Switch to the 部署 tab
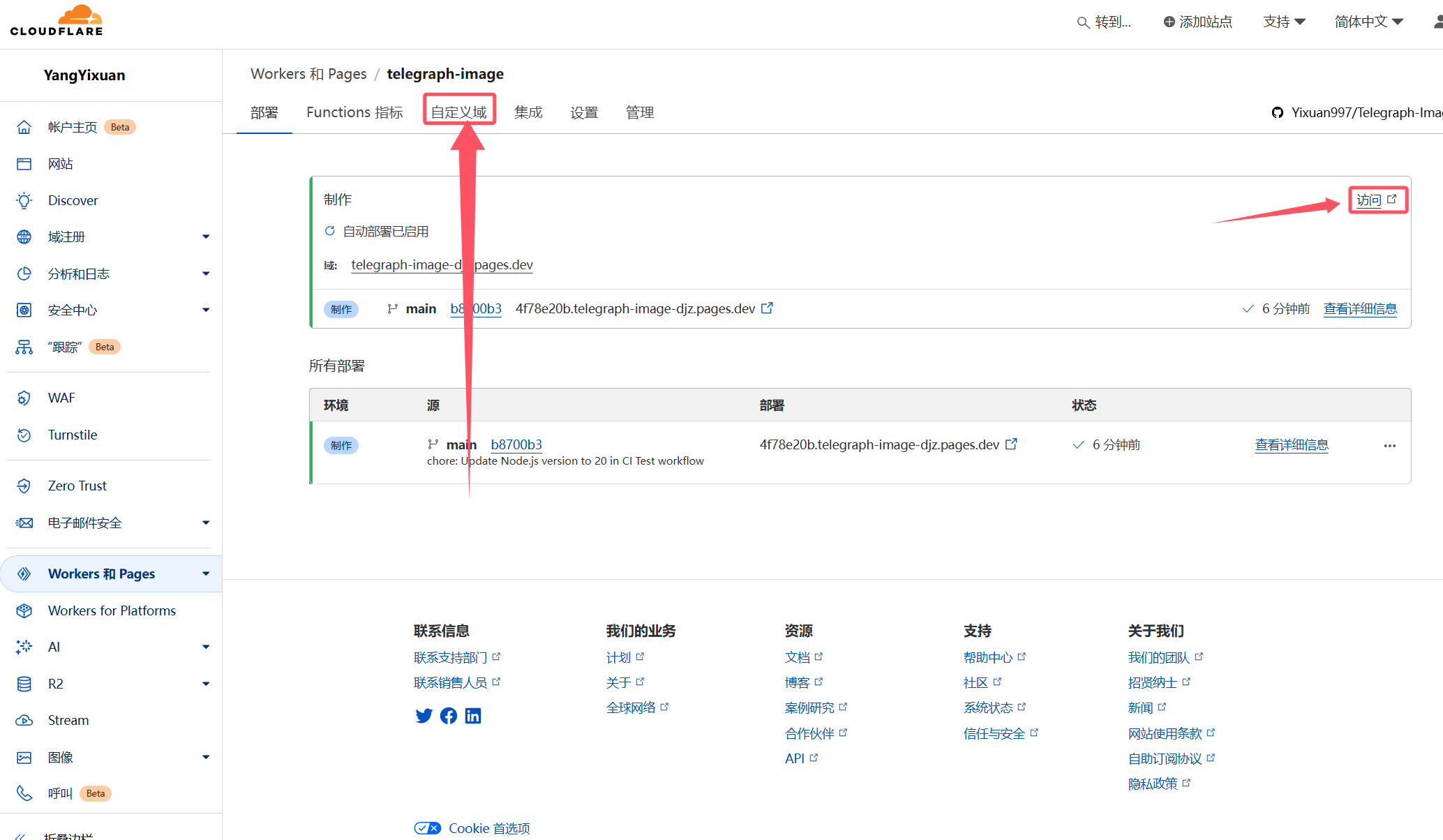Screen dimensions: 1443x840 264,112
